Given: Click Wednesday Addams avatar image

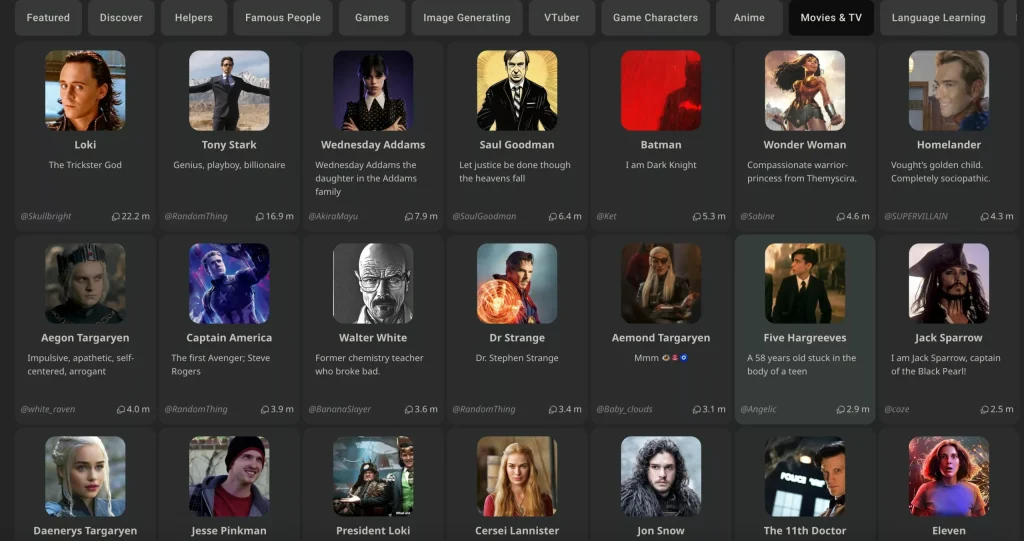Looking at the screenshot, I should pos(373,91).
